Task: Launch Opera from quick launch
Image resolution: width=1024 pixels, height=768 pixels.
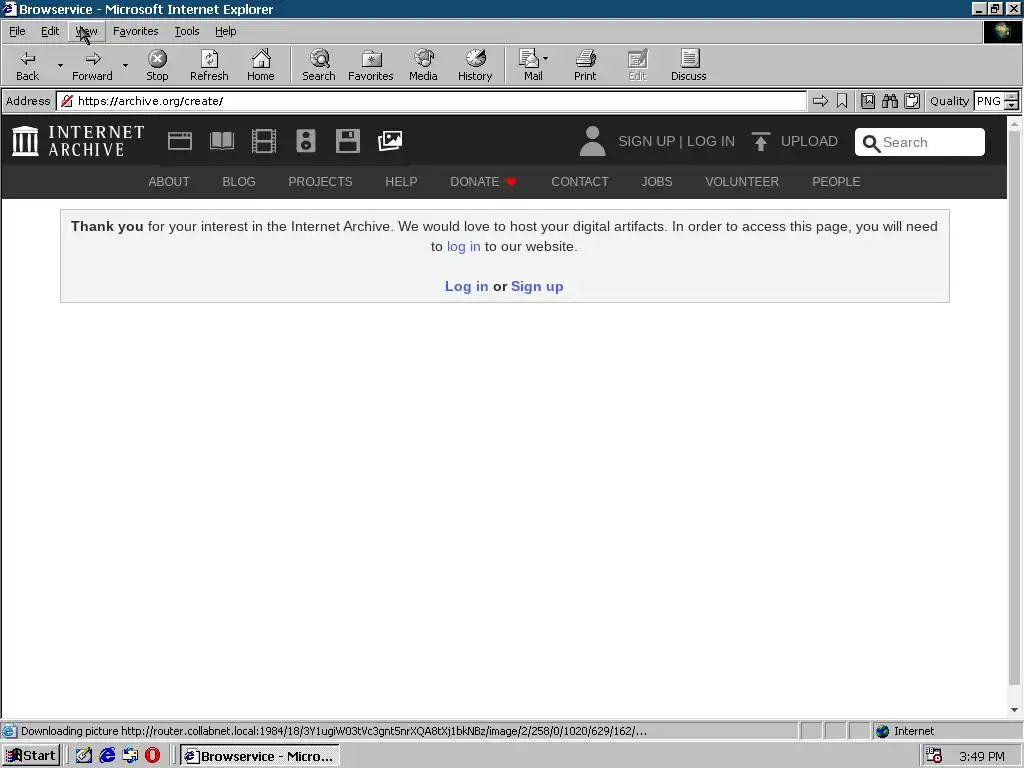Action: 152,756
